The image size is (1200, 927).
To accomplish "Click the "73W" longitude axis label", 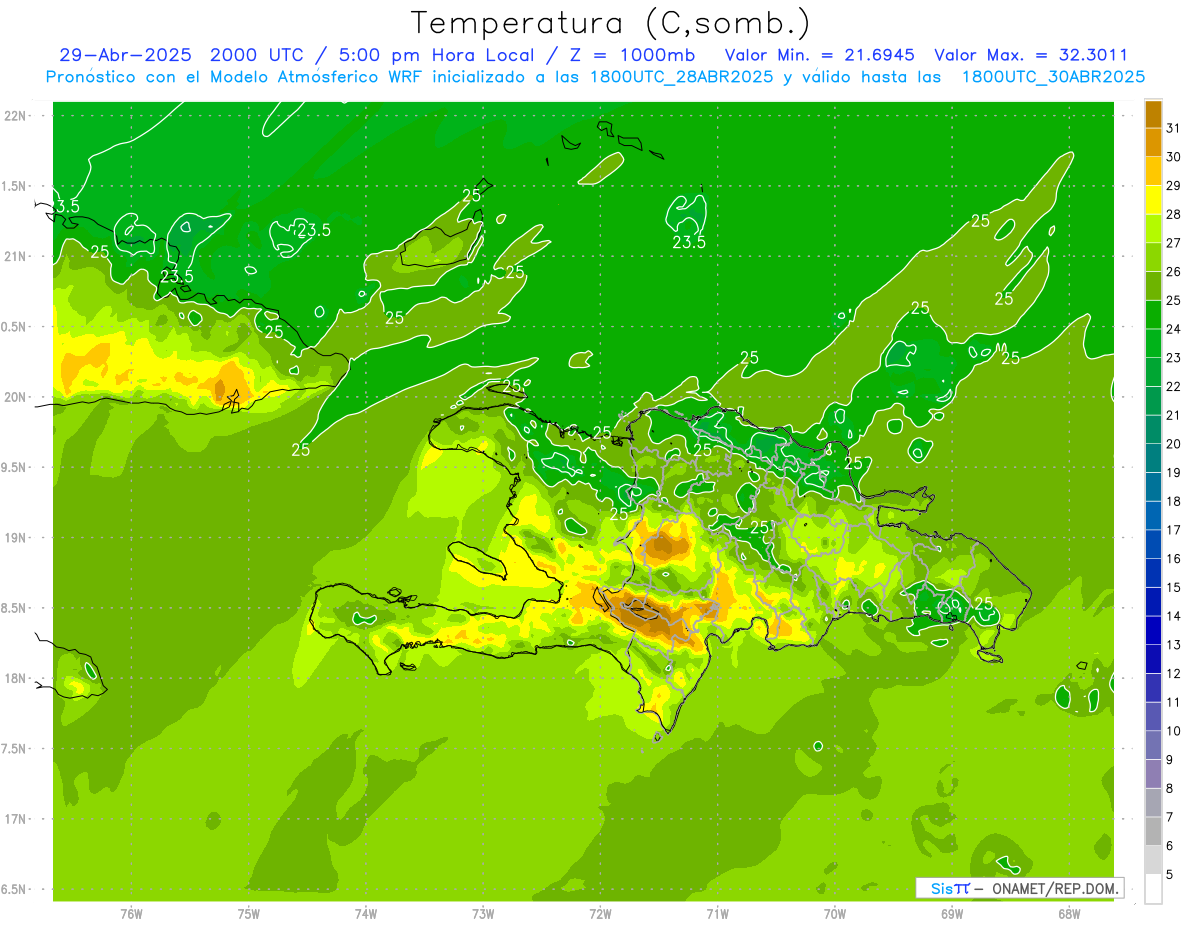I will (483, 914).
